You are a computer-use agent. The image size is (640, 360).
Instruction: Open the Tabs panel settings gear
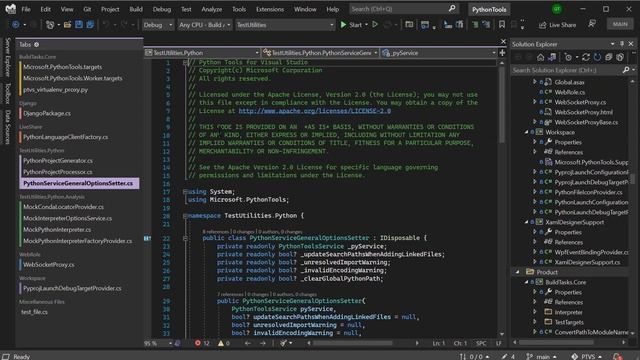click(x=36, y=44)
